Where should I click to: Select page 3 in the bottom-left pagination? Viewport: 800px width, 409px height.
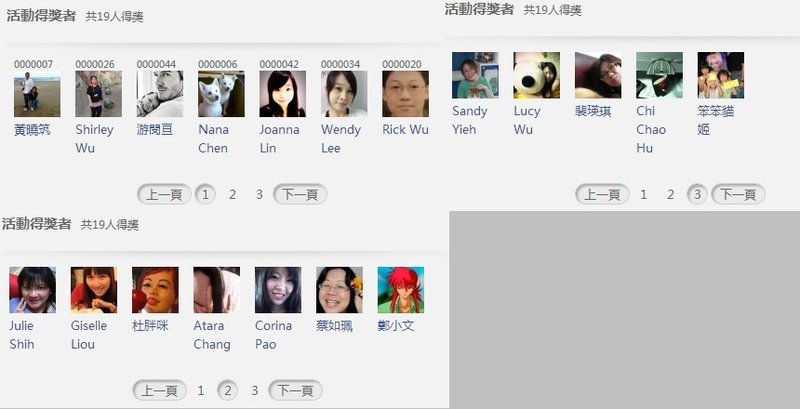(255, 391)
